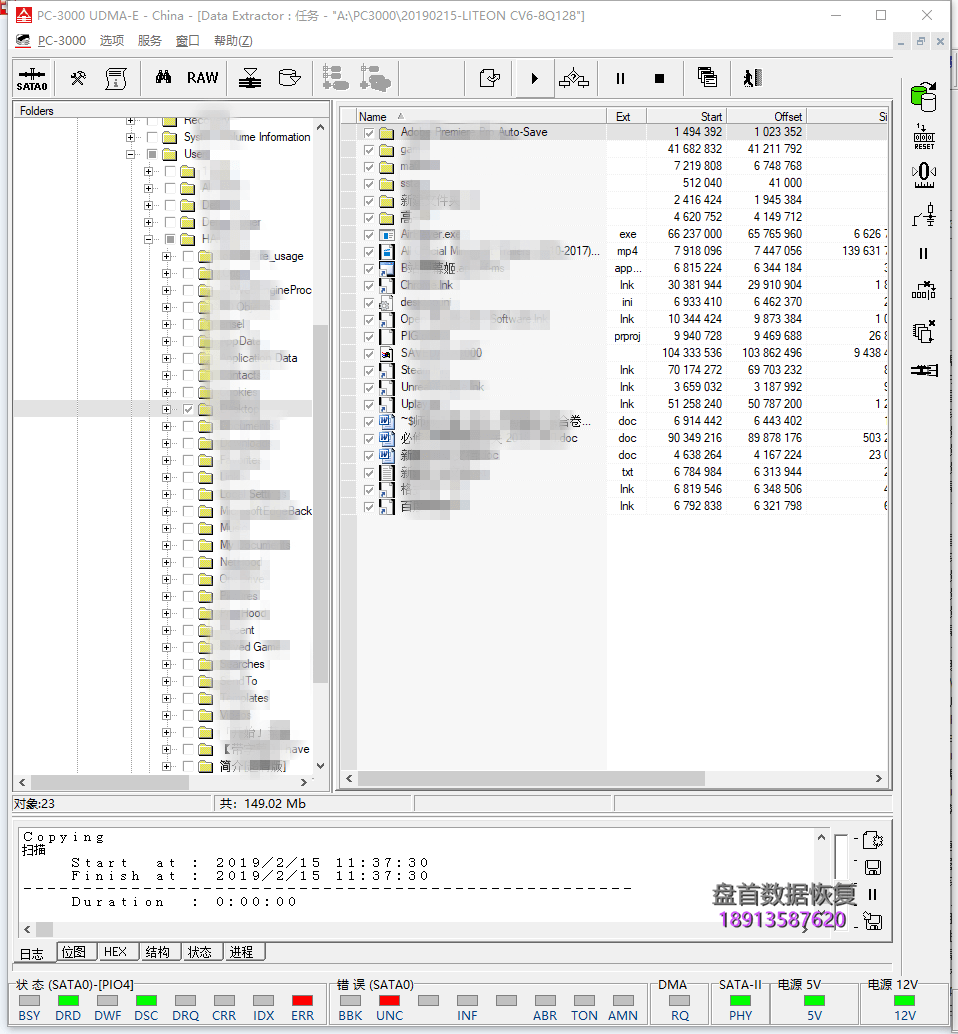Image resolution: width=958 pixels, height=1034 pixels.
Task: Toggle checkbox for Adobe Premiere Auto-Save folder
Action: tap(369, 133)
